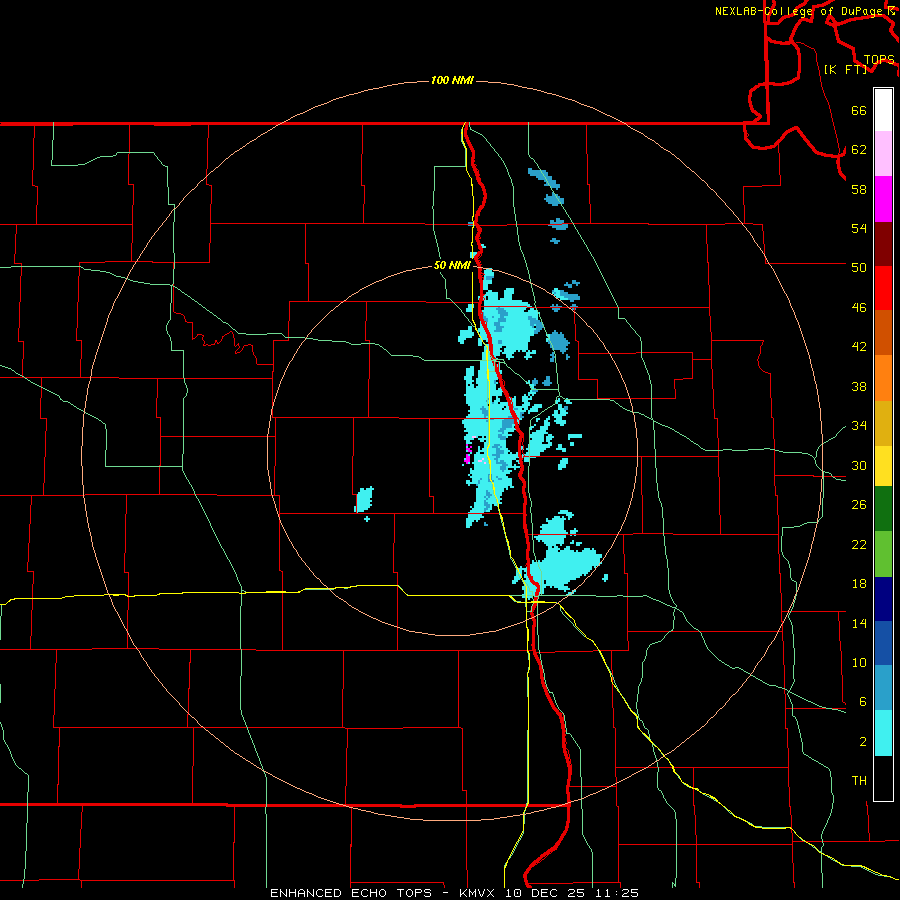Click the light blue legend band near 6
The height and width of the screenshot is (900, 900).
[883, 688]
